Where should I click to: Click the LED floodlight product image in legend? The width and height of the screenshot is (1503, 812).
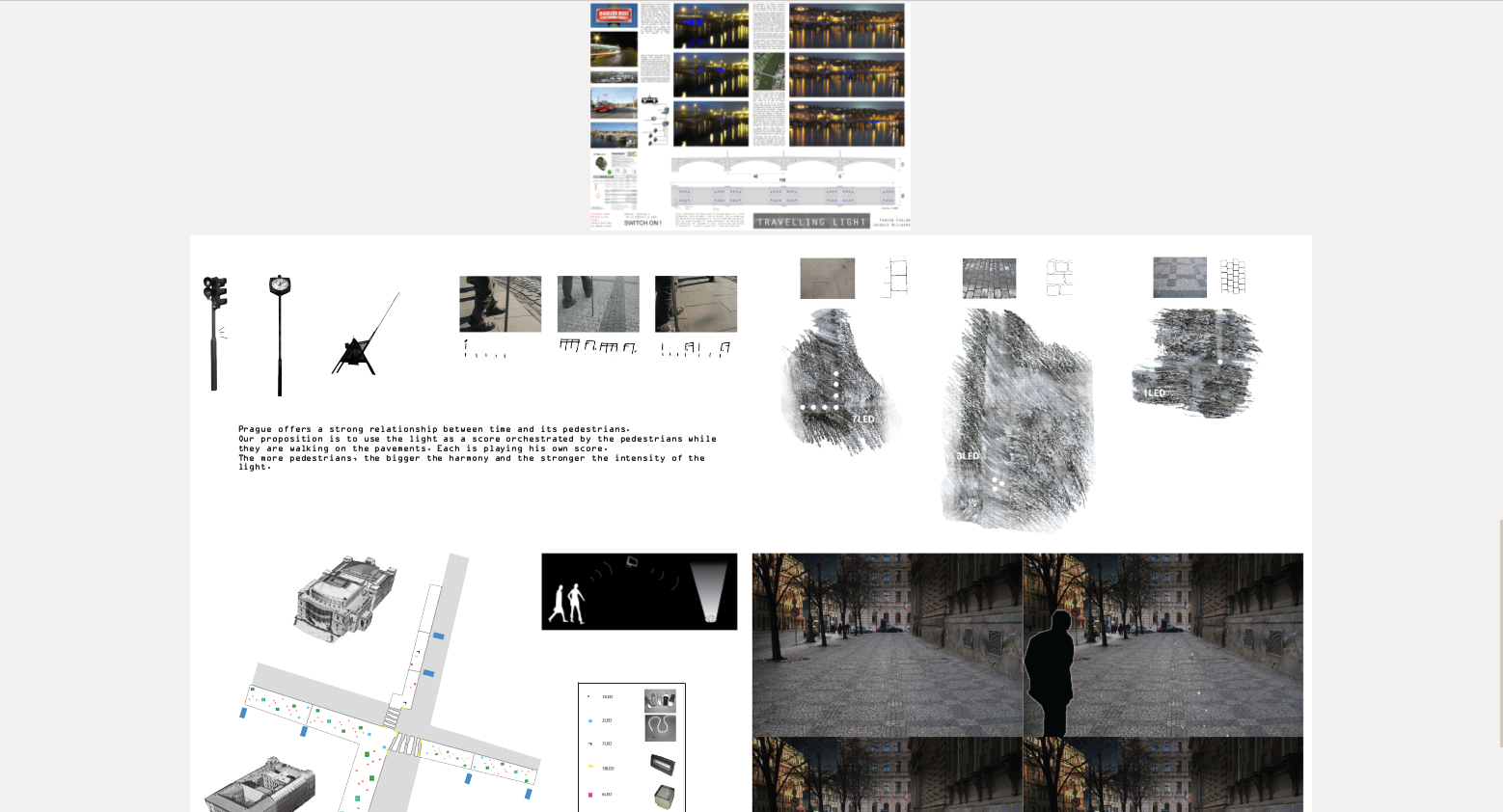coord(662,765)
